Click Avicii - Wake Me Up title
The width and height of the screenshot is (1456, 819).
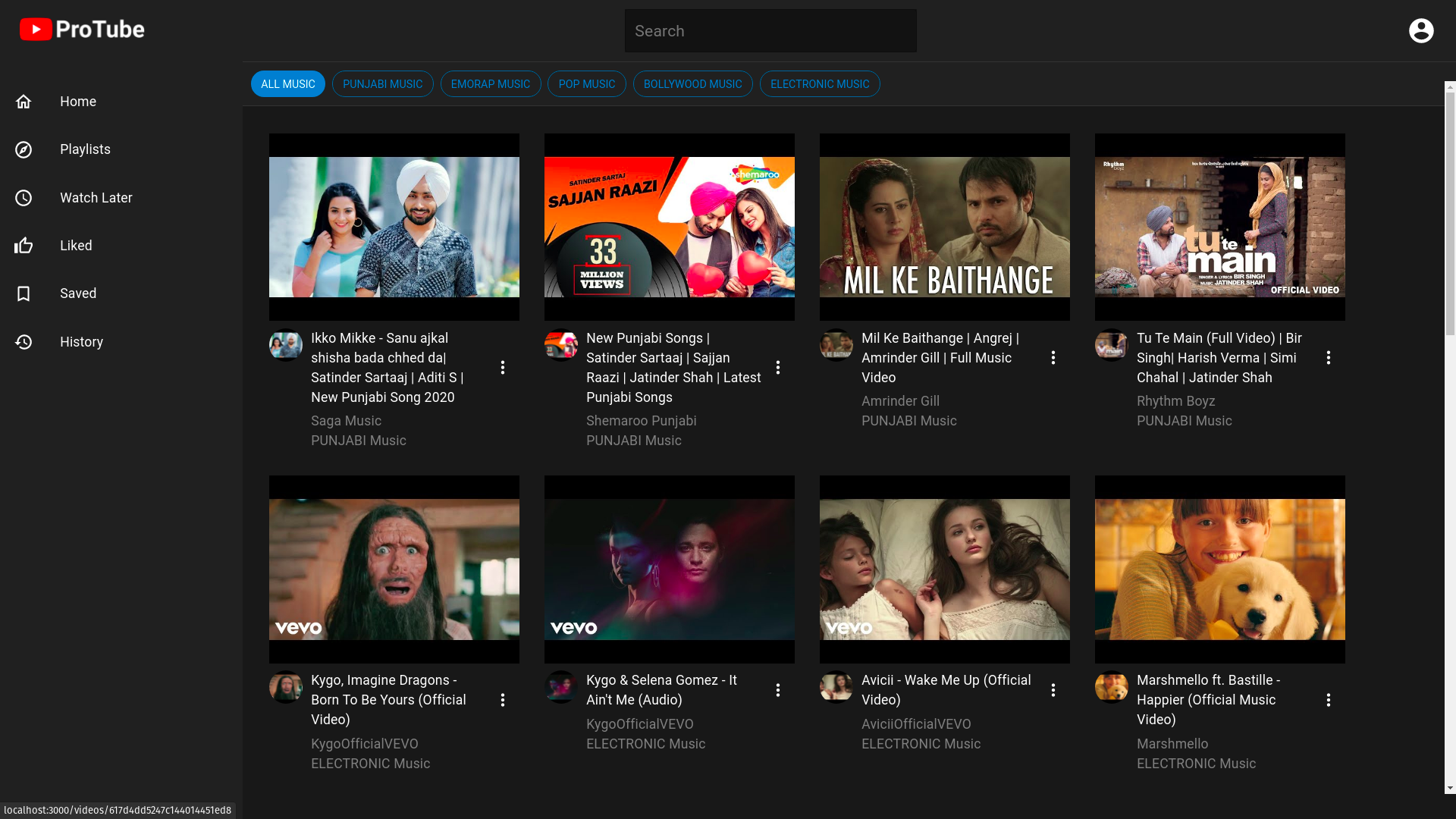pos(946,690)
